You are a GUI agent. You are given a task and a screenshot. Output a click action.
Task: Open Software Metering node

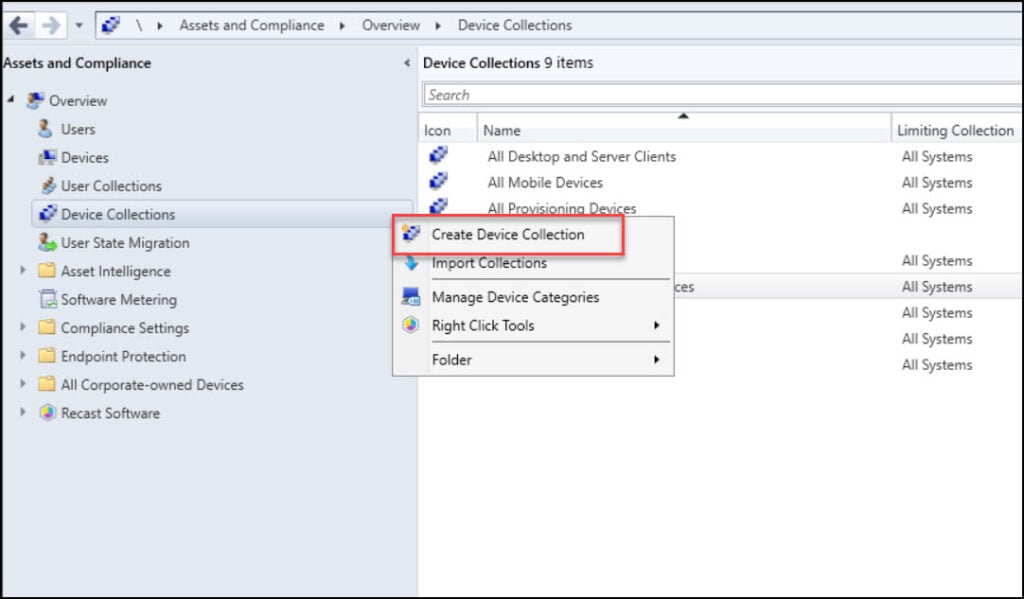(x=119, y=300)
